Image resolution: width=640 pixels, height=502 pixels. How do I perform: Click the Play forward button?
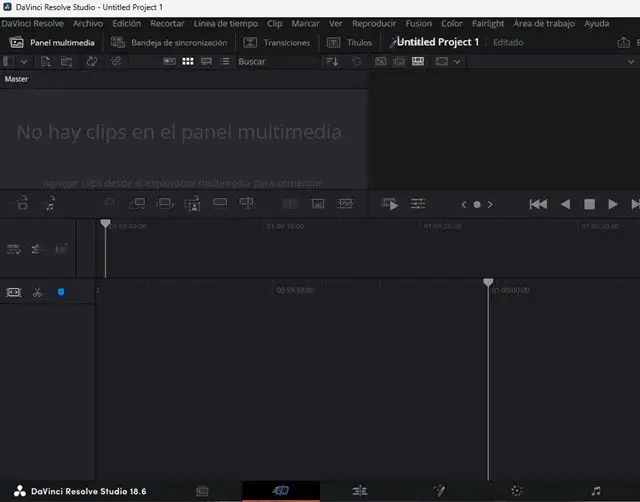tap(613, 204)
